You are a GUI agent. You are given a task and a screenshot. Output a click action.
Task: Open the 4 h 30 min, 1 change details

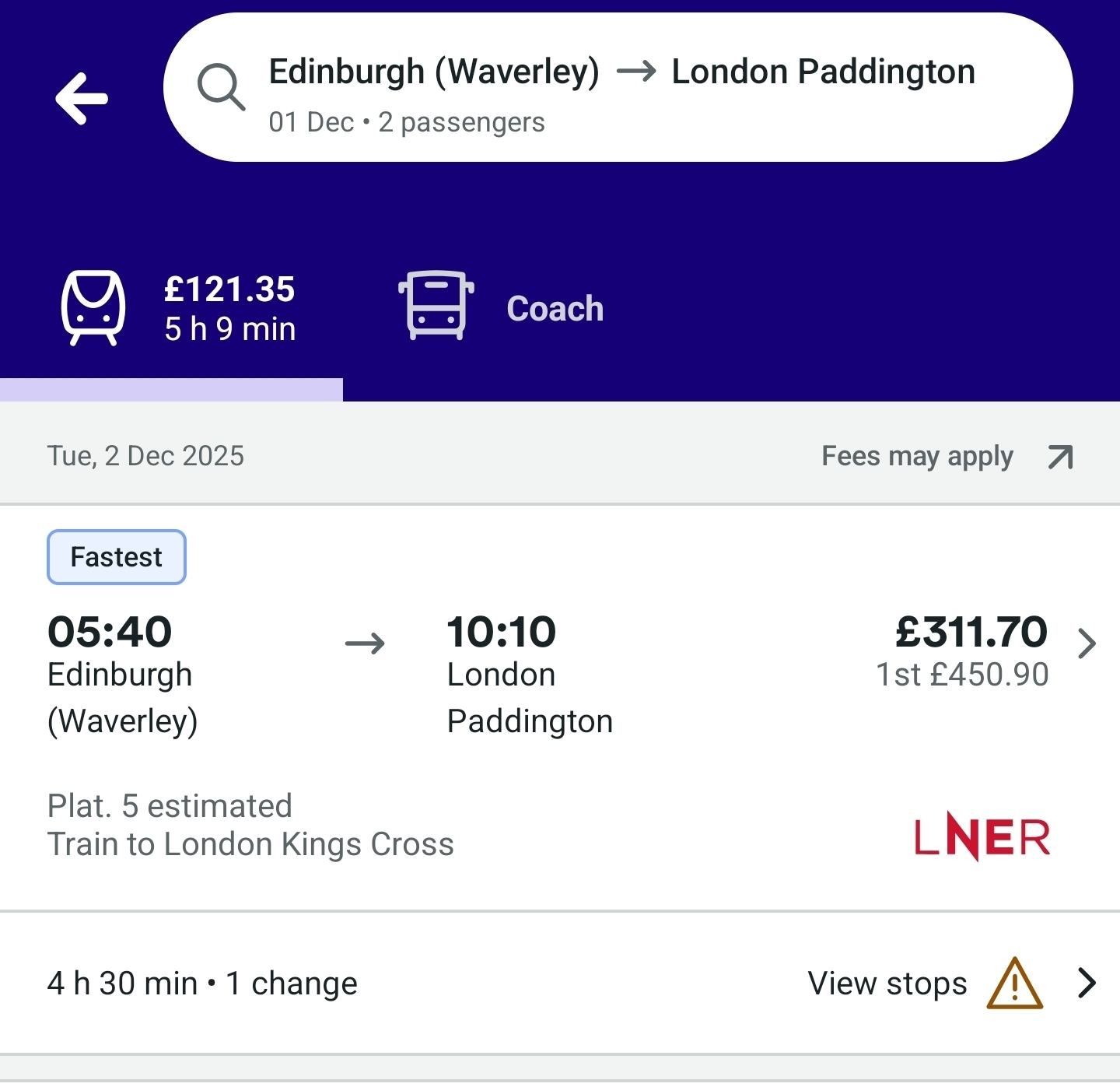(x=202, y=984)
